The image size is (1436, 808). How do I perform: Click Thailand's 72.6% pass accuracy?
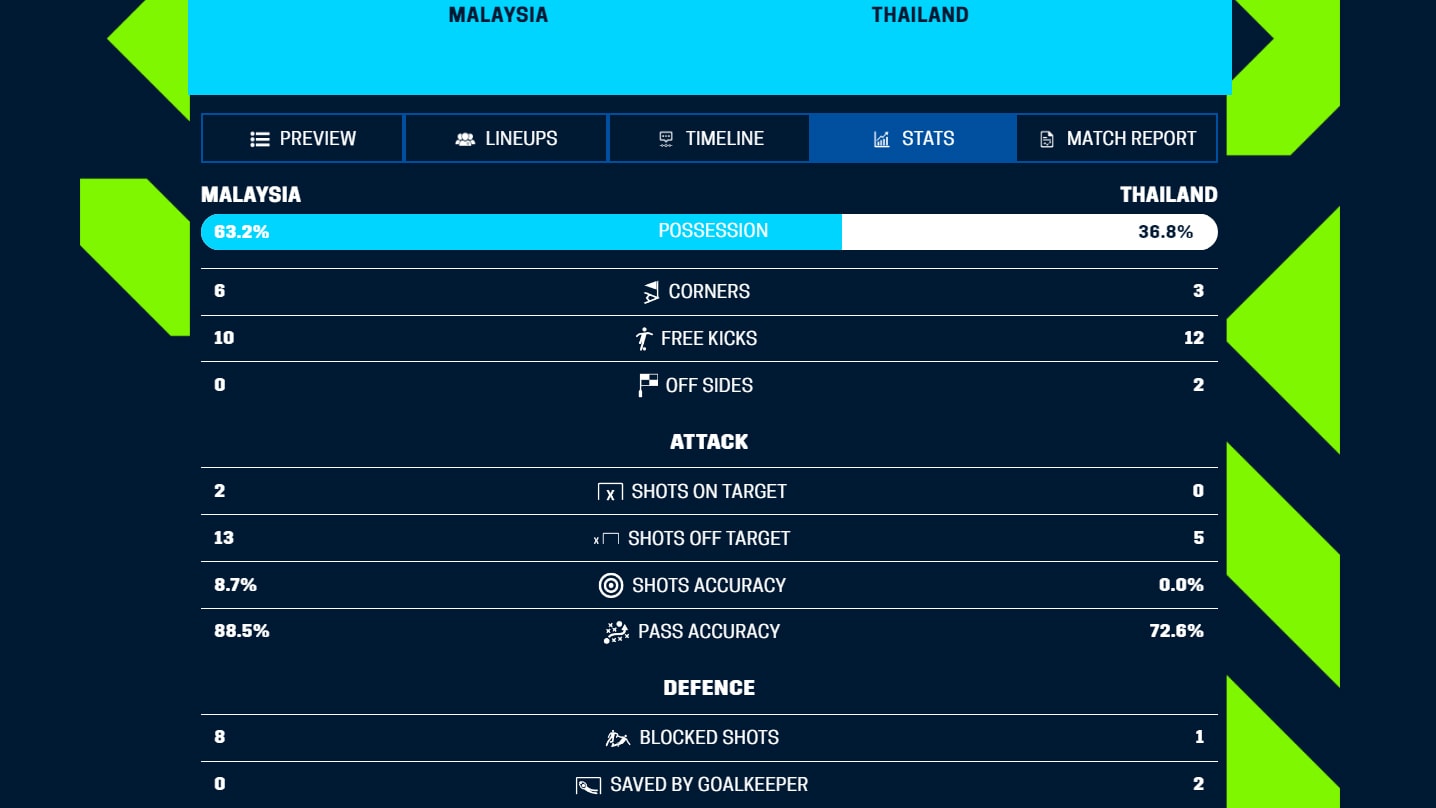(x=1177, y=631)
